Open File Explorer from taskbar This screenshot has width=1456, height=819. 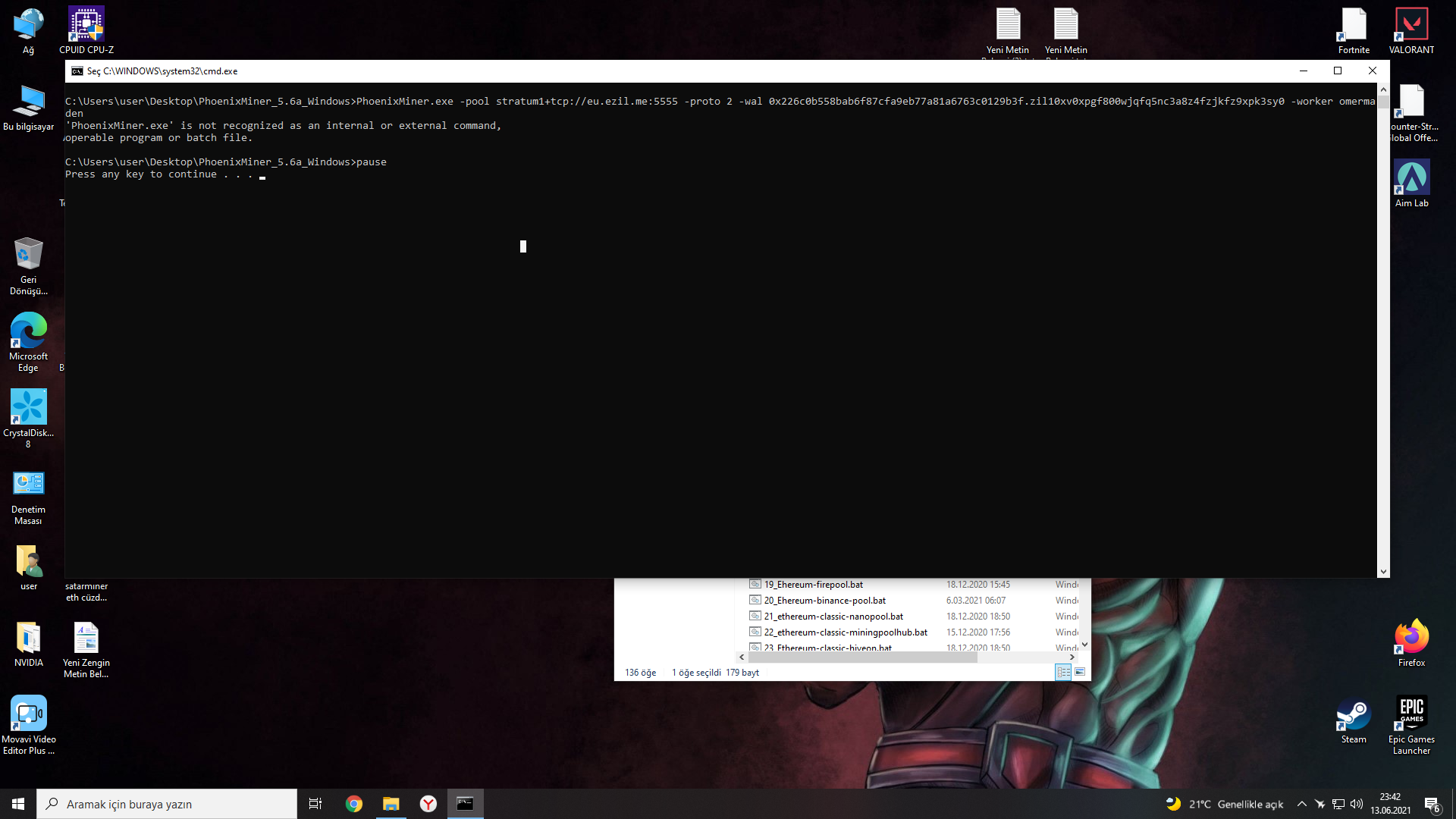(x=391, y=804)
